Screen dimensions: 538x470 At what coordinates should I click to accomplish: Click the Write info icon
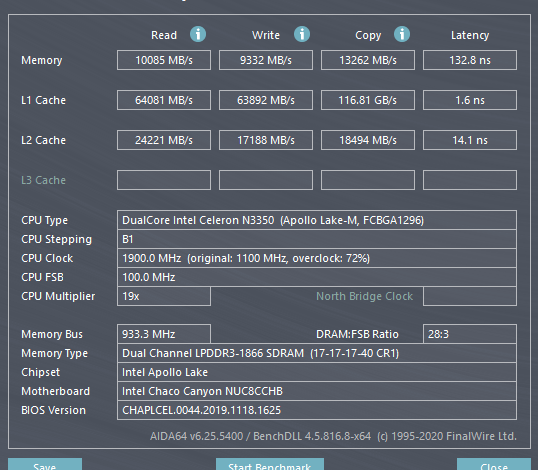pyautogui.click(x=302, y=34)
